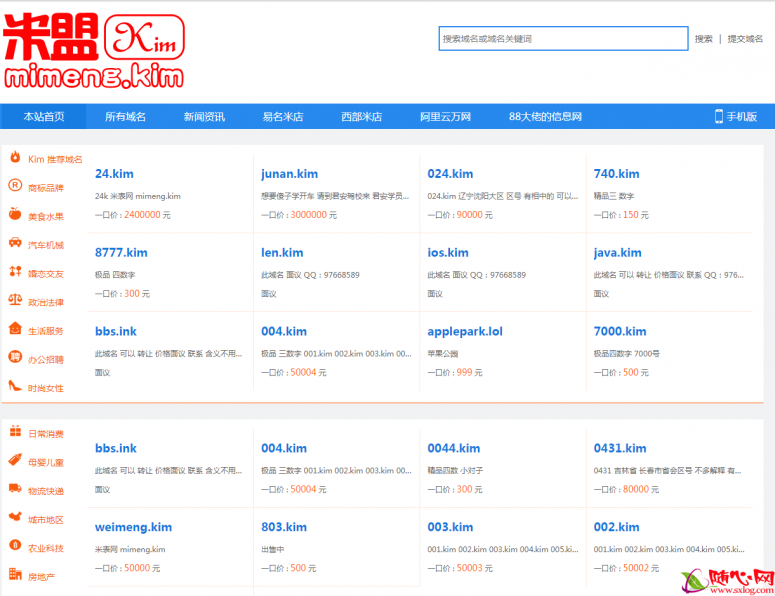Open the 婚恋交友 category icon

point(15,271)
